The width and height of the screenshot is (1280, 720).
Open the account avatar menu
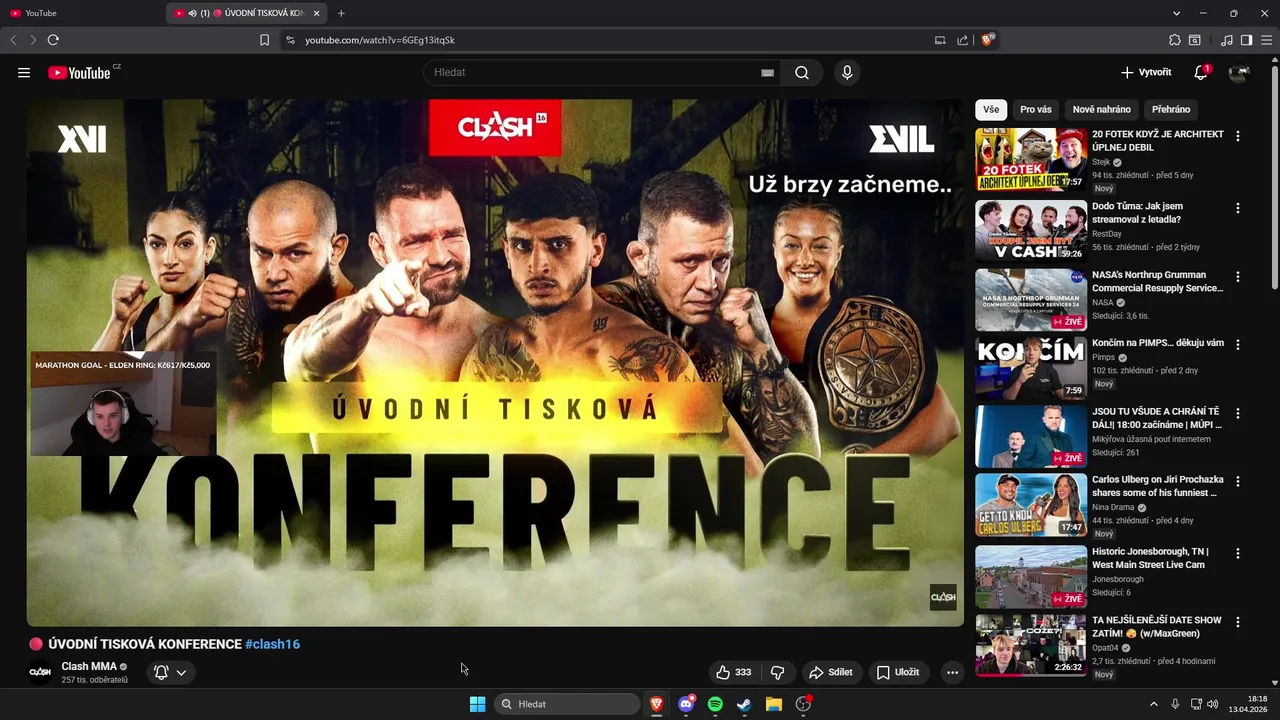pos(1239,73)
